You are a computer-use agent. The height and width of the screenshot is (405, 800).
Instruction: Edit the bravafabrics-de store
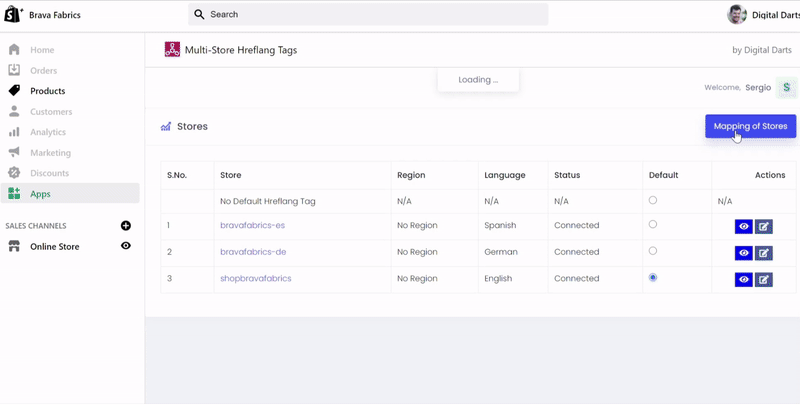click(764, 253)
